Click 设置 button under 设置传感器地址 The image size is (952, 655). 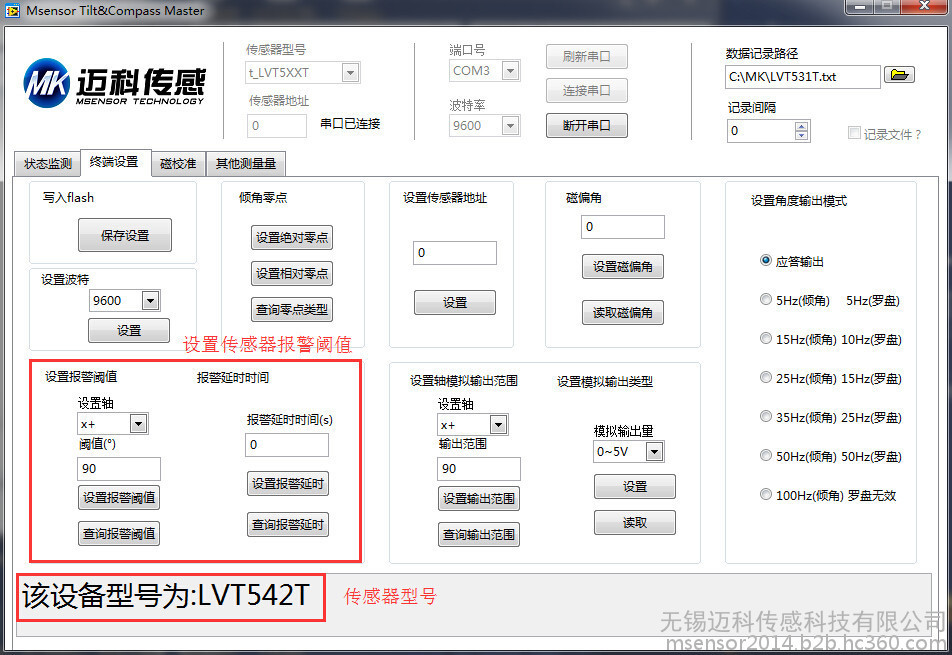[x=455, y=302]
